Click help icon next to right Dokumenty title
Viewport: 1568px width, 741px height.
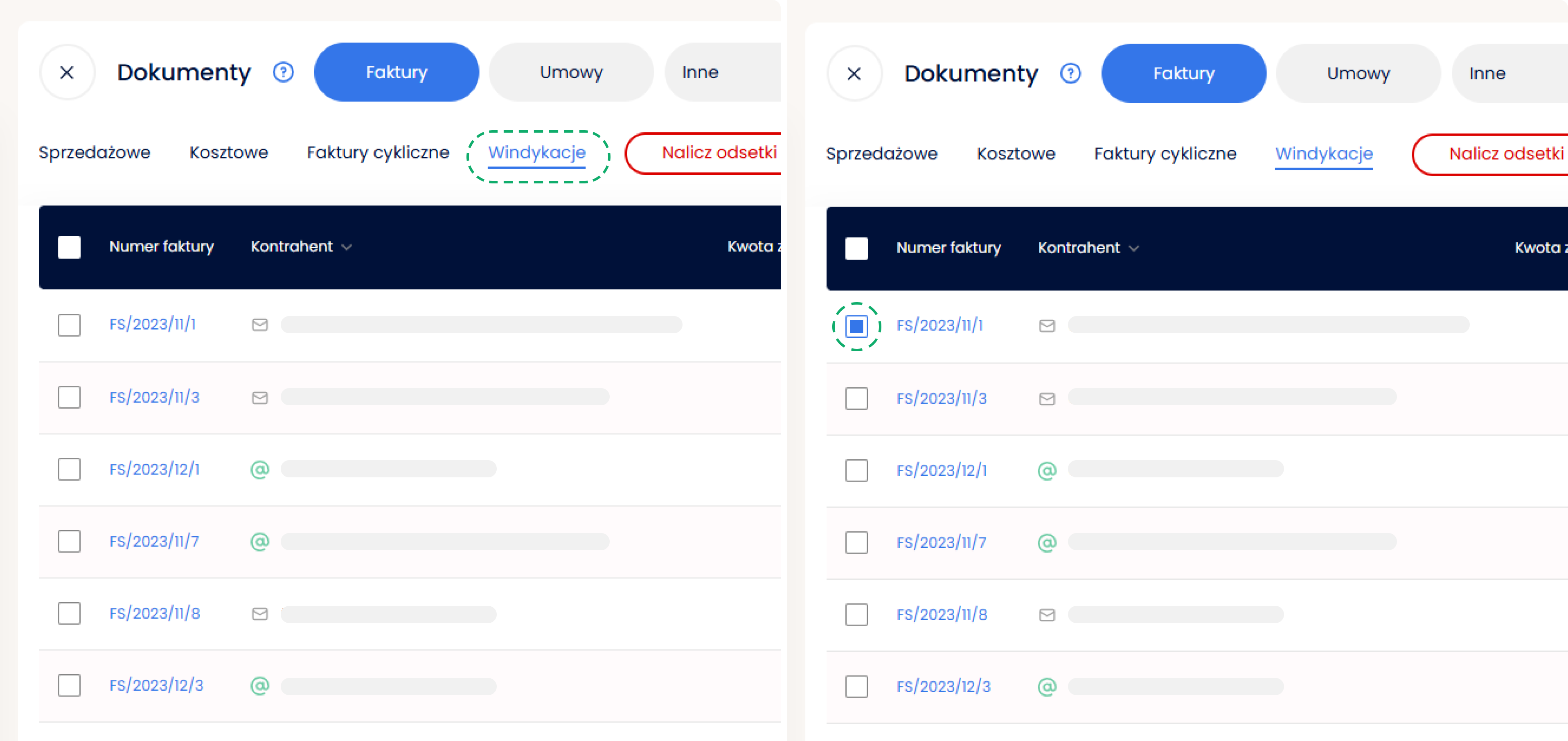(1070, 74)
